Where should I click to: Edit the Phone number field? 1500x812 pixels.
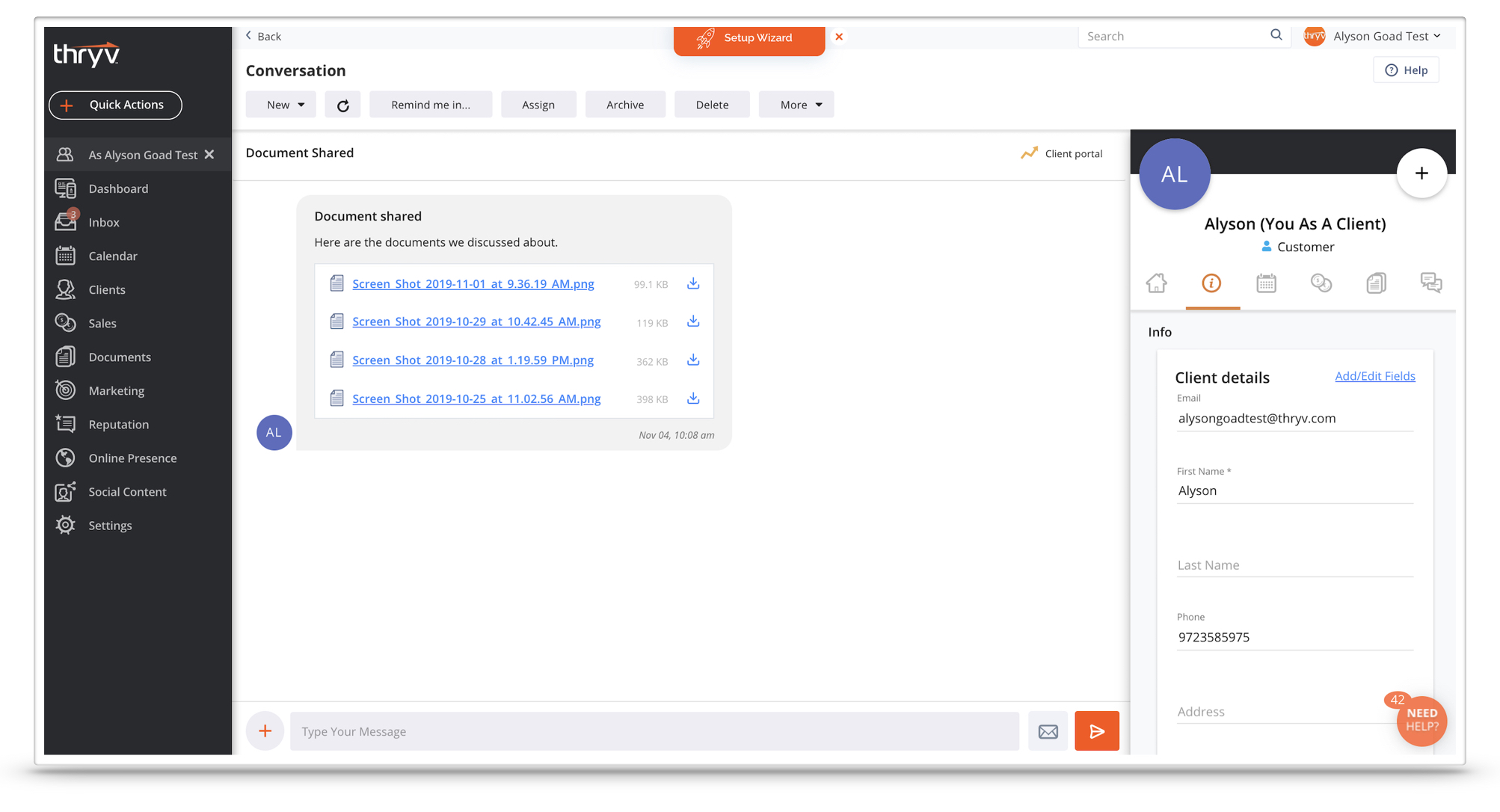(1294, 637)
